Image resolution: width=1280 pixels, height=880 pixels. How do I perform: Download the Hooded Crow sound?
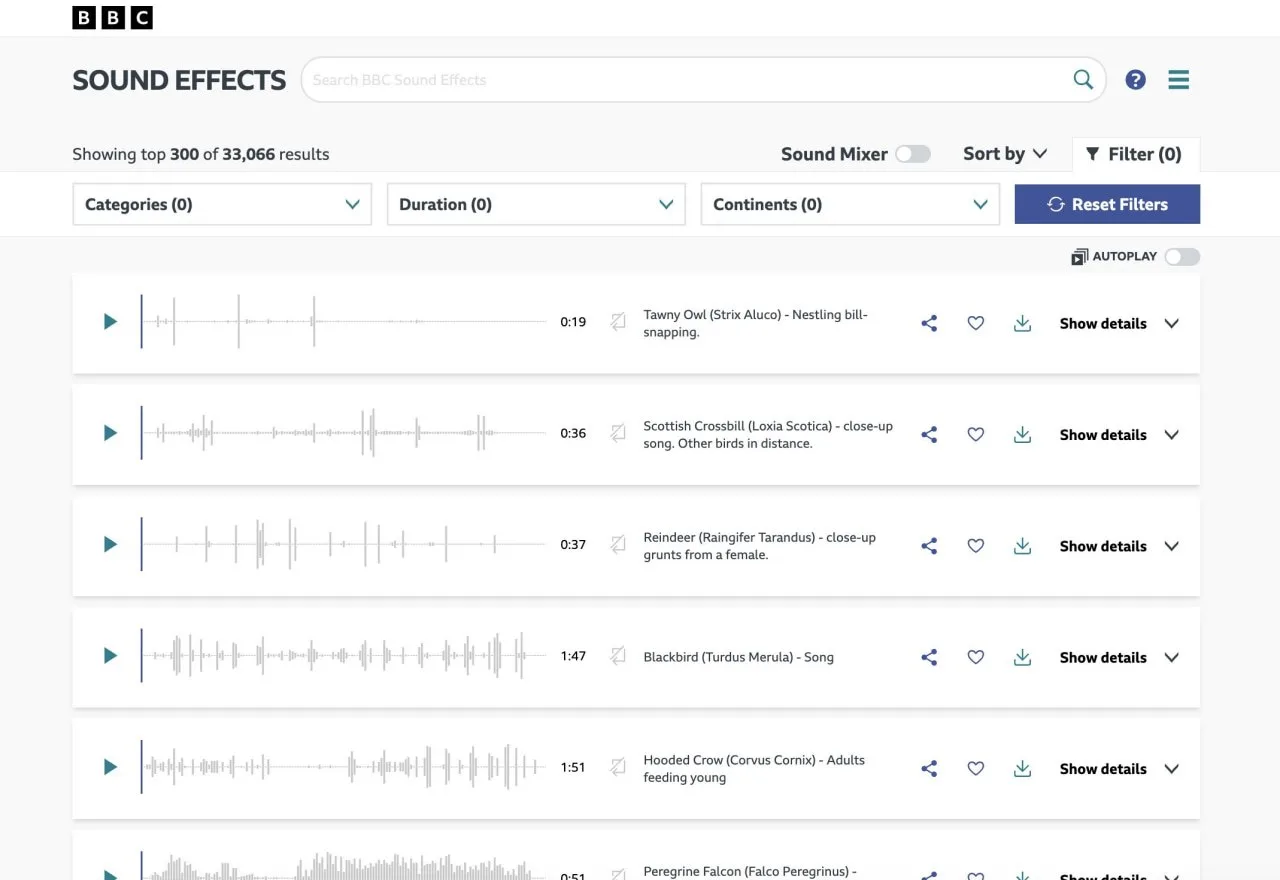1022,768
